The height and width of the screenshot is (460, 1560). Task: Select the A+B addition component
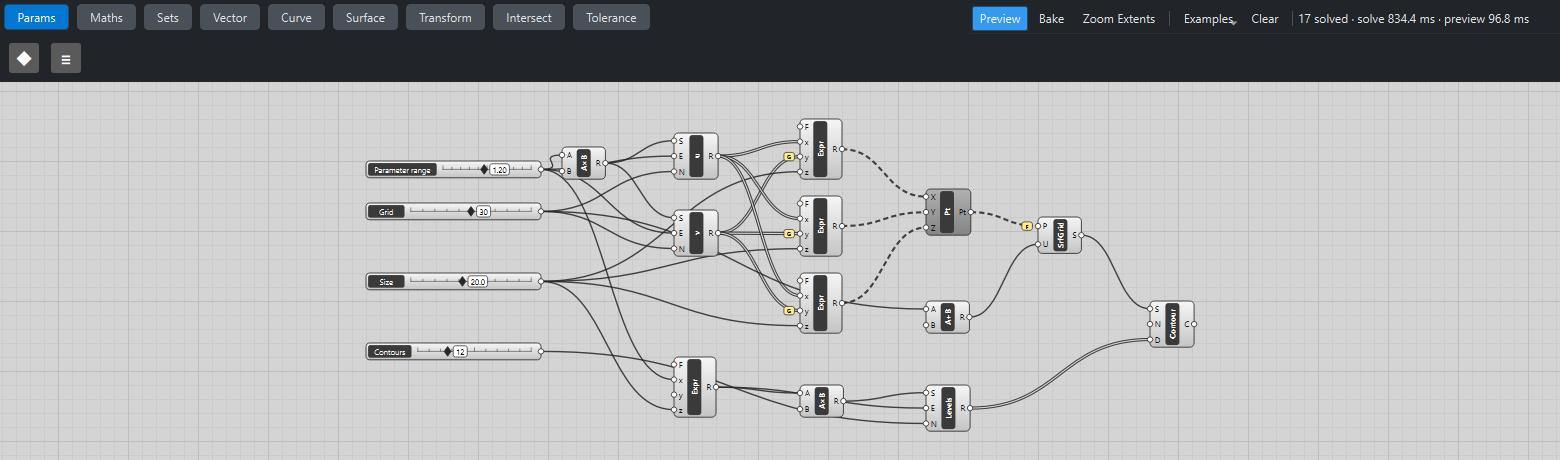947,317
